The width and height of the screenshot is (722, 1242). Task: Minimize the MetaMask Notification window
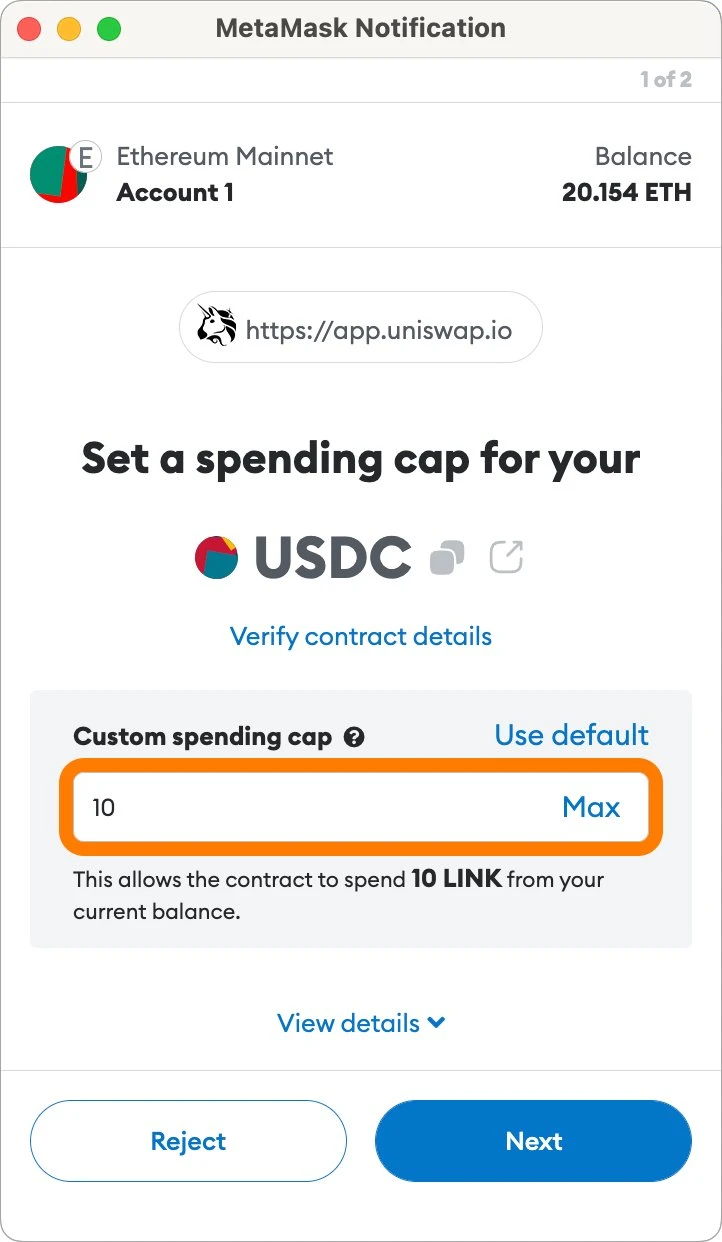pos(69,29)
